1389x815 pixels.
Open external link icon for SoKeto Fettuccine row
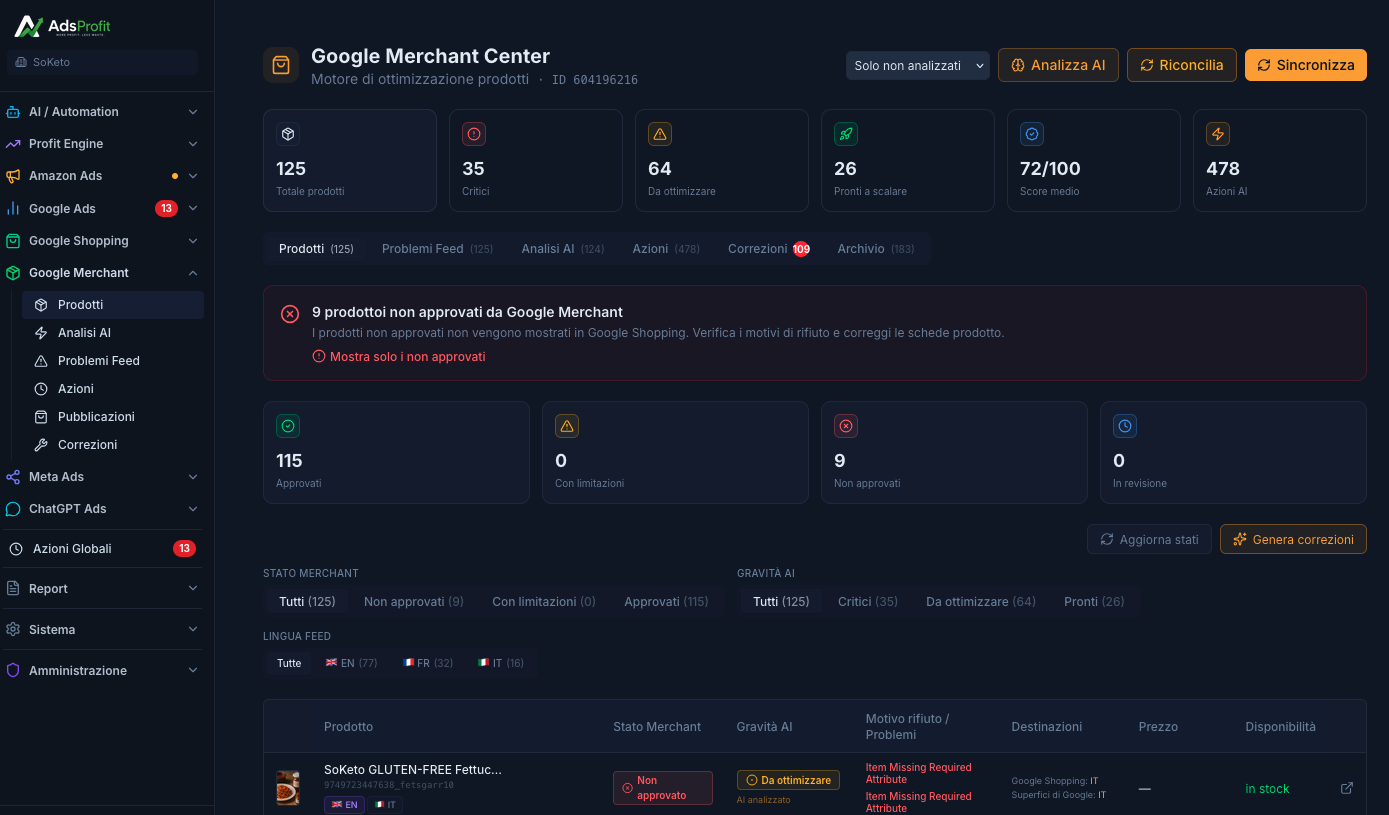[x=1347, y=788]
